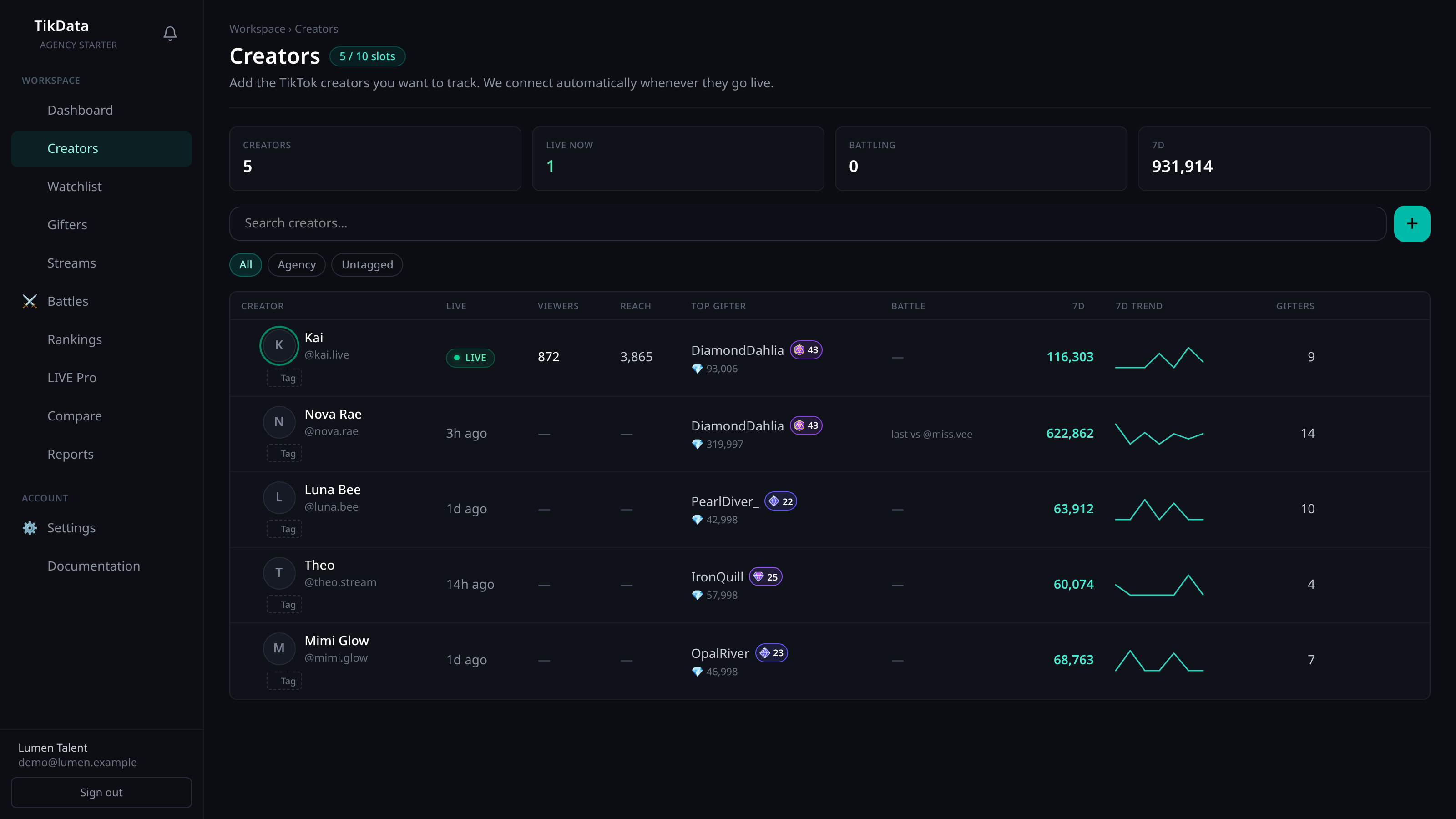Viewport: 1456px width, 819px height.
Task: Add a Tag to Kai
Action: (284, 378)
